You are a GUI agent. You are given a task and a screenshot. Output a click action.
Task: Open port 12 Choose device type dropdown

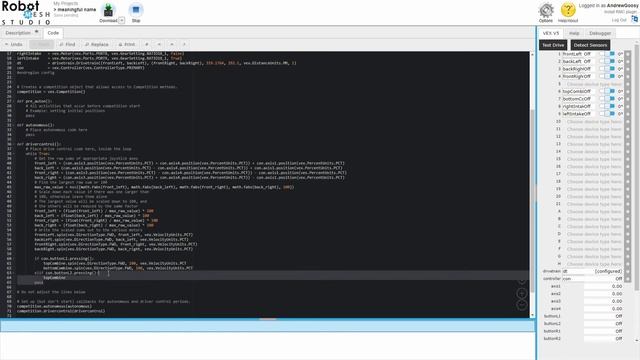point(594,136)
